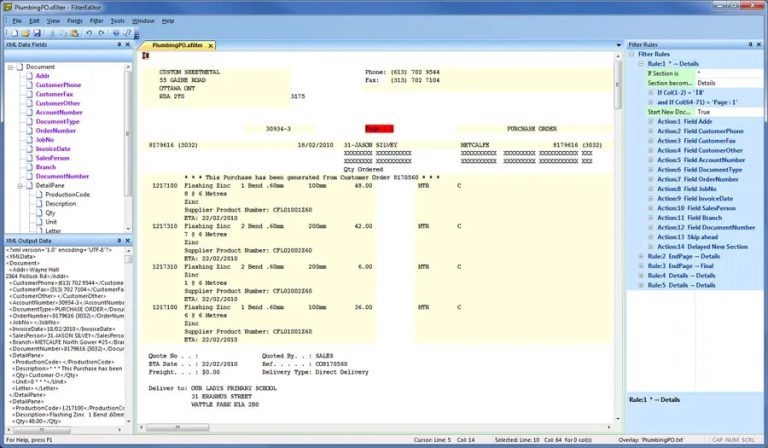Click the Paste clipboard toolbar icon
768x448 pixels.
click(x=74, y=33)
